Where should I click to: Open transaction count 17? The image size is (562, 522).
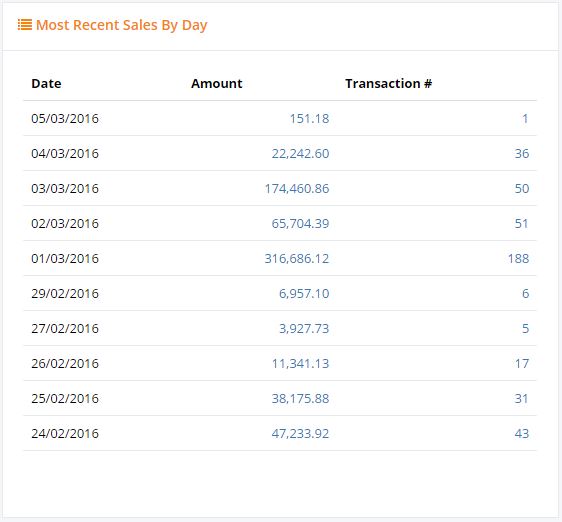[x=522, y=364]
